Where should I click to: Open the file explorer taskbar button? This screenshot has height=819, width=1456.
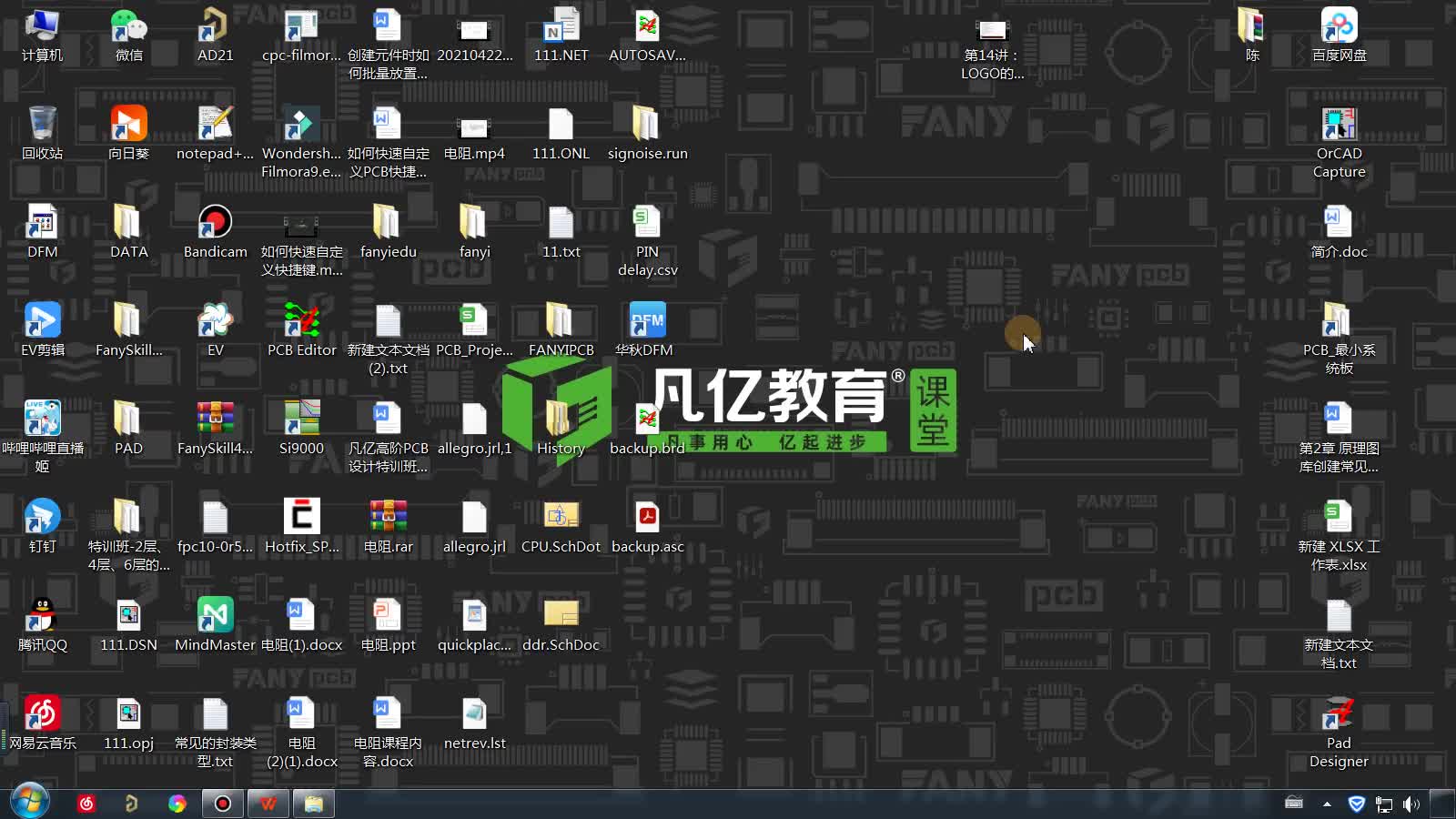(314, 804)
